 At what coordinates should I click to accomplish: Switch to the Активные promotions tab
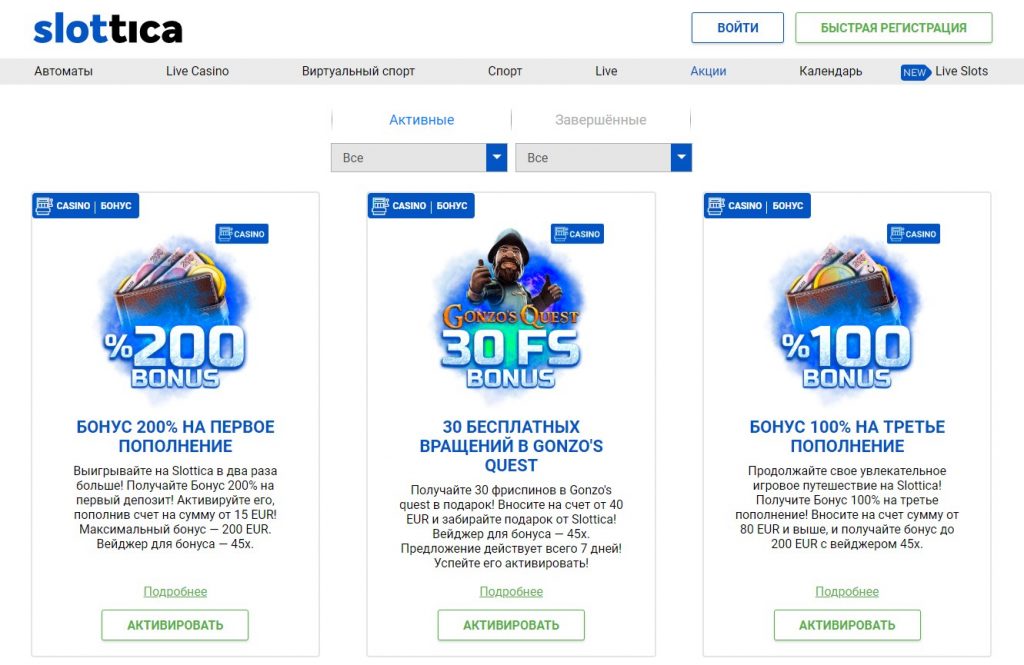[x=421, y=120]
